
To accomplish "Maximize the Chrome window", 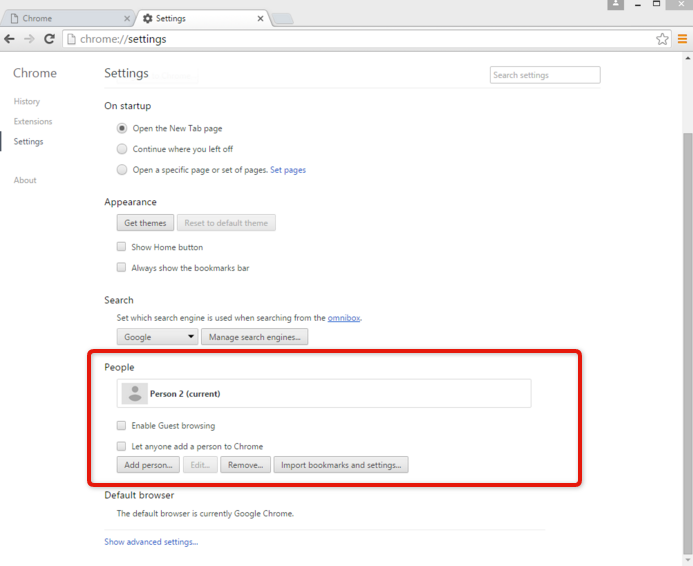I will pos(656,4).
